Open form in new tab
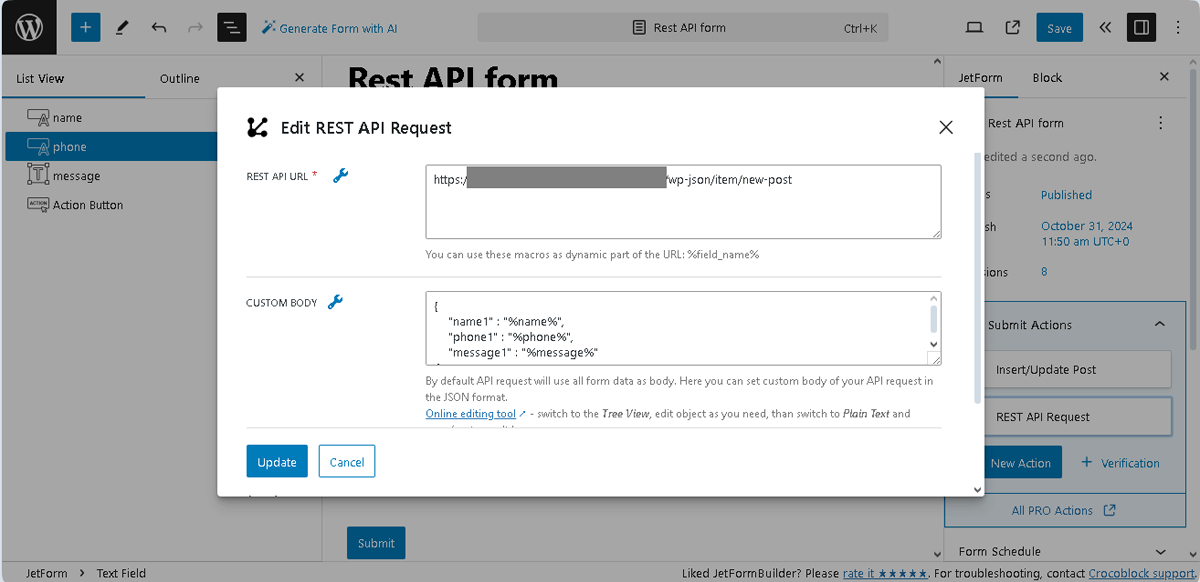Screen dimensions: 1200x582 (1012, 28)
